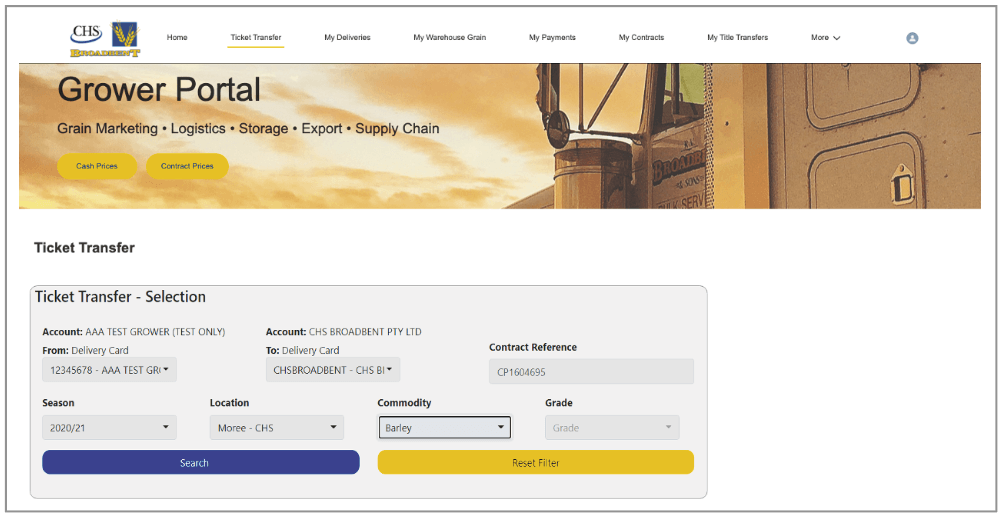Image resolution: width=1002 pixels, height=519 pixels.
Task: Expand the More navigation menu
Action: click(x=826, y=38)
